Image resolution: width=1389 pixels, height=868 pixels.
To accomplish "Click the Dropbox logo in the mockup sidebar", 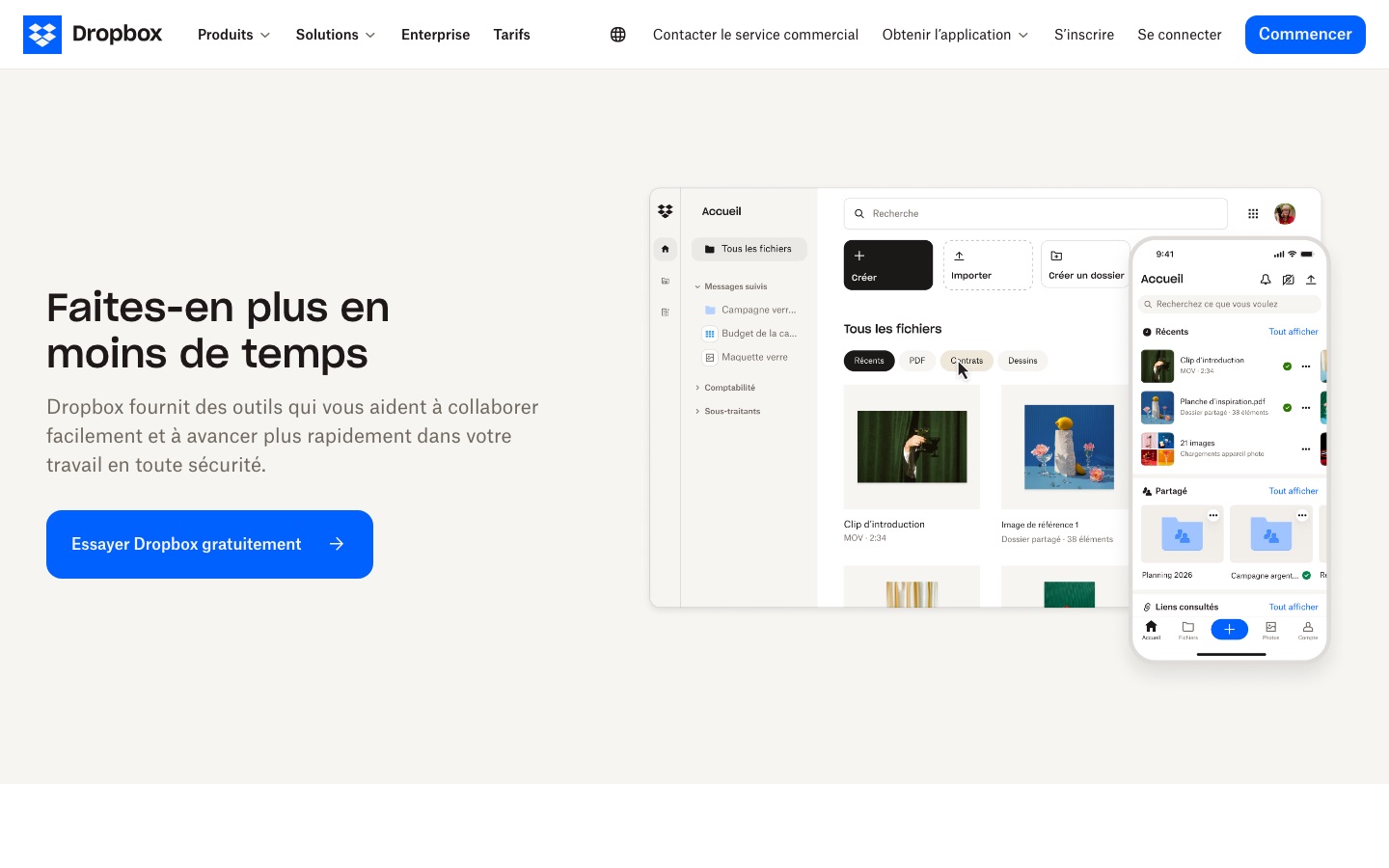I will tap(666, 211).
